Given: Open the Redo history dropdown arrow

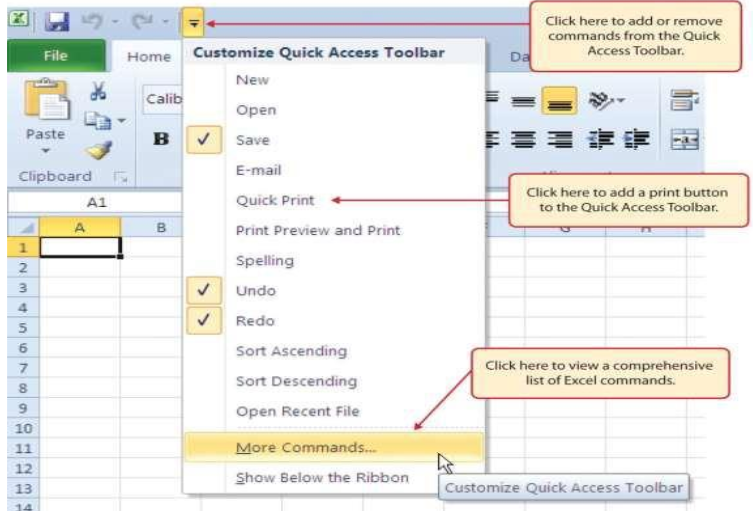Looking at the screenshot, I should pyautogui.click(x=165, y=21).
